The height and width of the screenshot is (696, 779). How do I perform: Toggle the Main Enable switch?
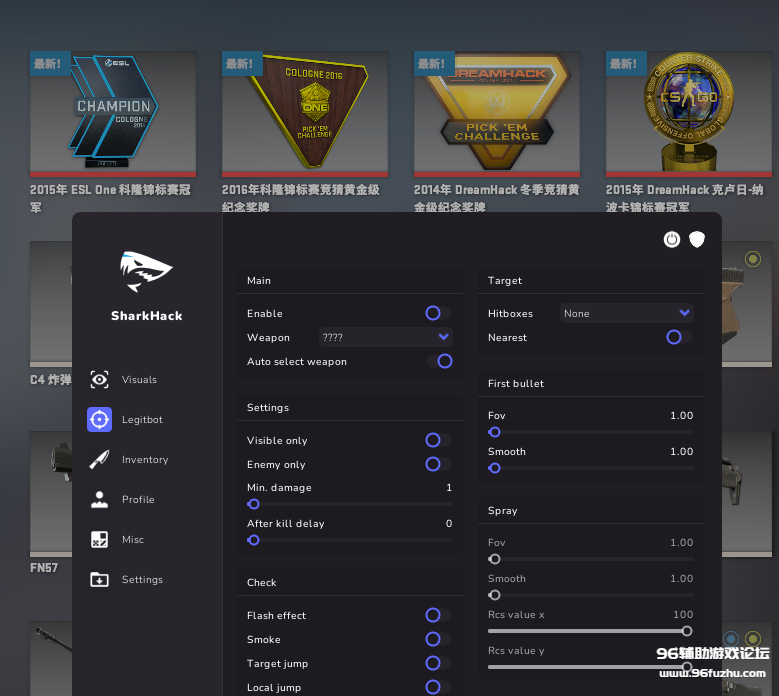coord(437,314)
